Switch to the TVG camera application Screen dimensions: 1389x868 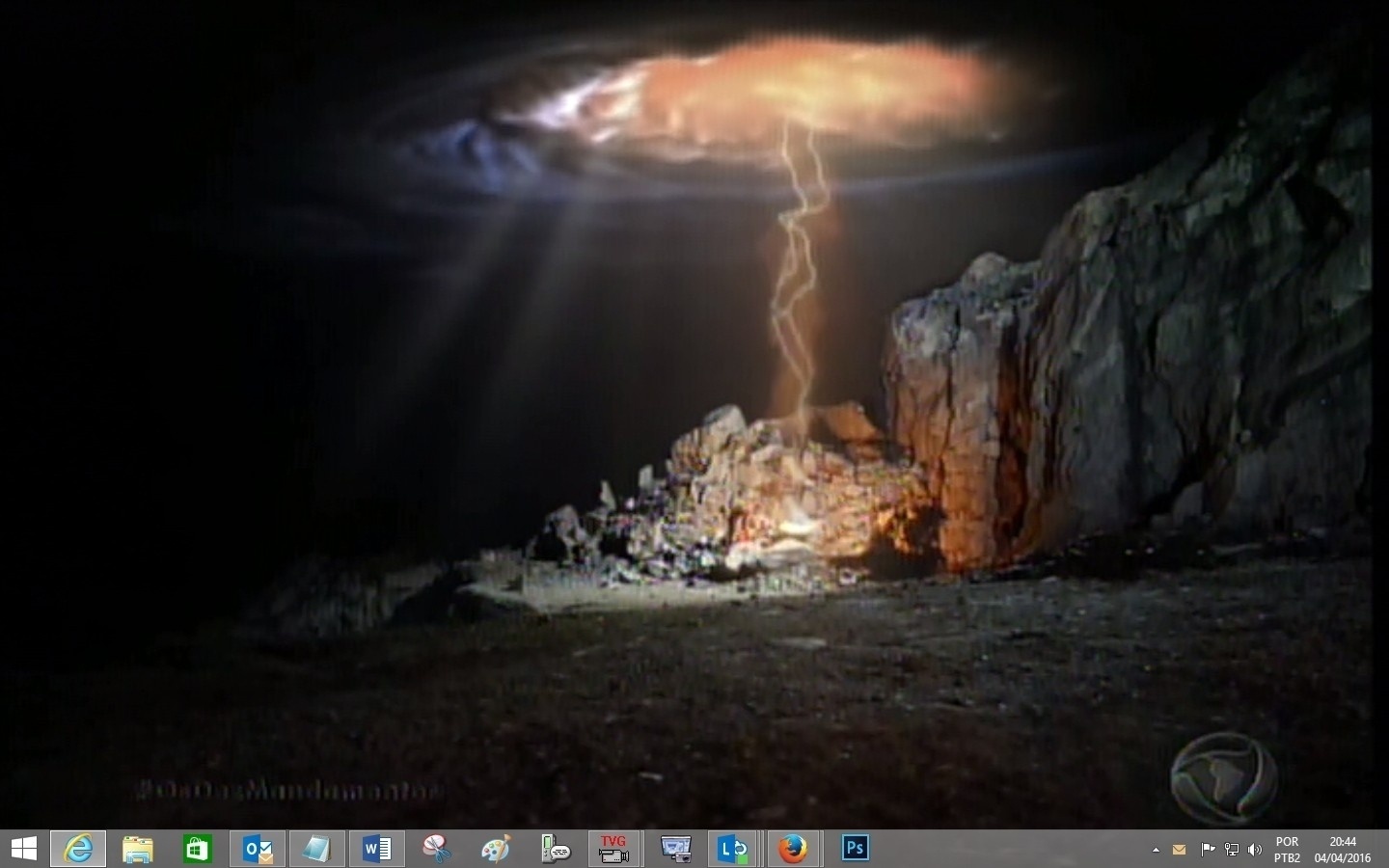point(613,849)
